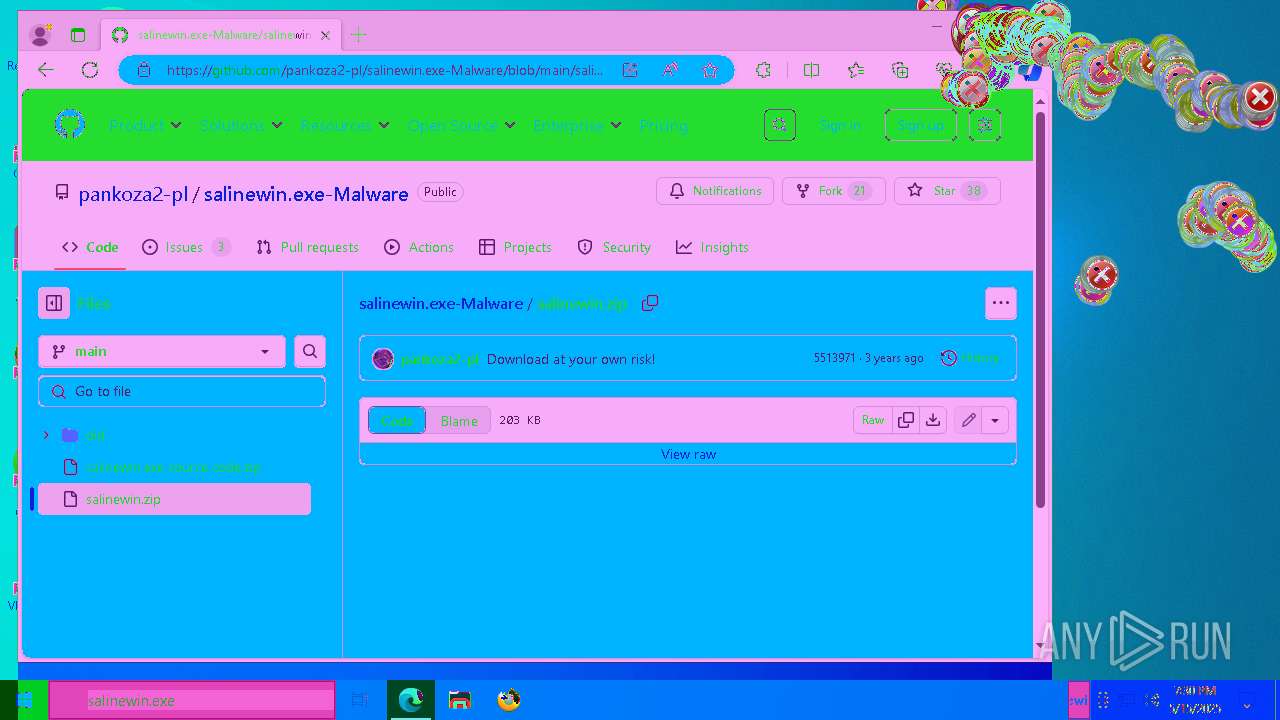Expand the Solutions menu

point(241,125)
